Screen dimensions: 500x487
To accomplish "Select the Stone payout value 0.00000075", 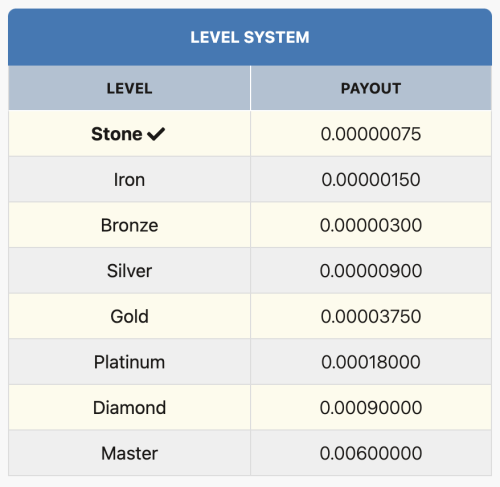I will pyautogui.click(x=371, y=134).
